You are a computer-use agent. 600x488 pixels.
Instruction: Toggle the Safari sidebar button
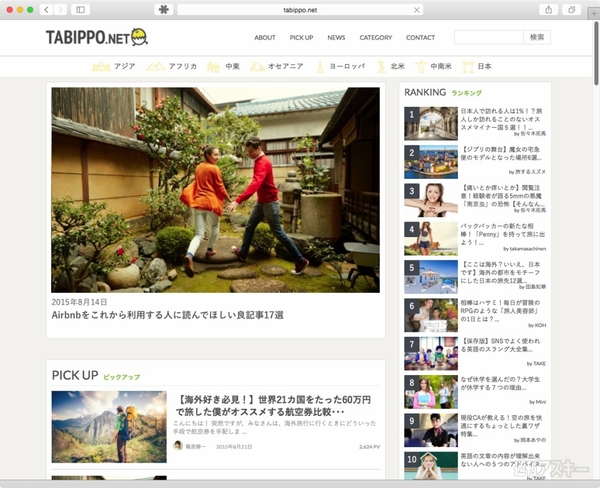pos(80,10)
